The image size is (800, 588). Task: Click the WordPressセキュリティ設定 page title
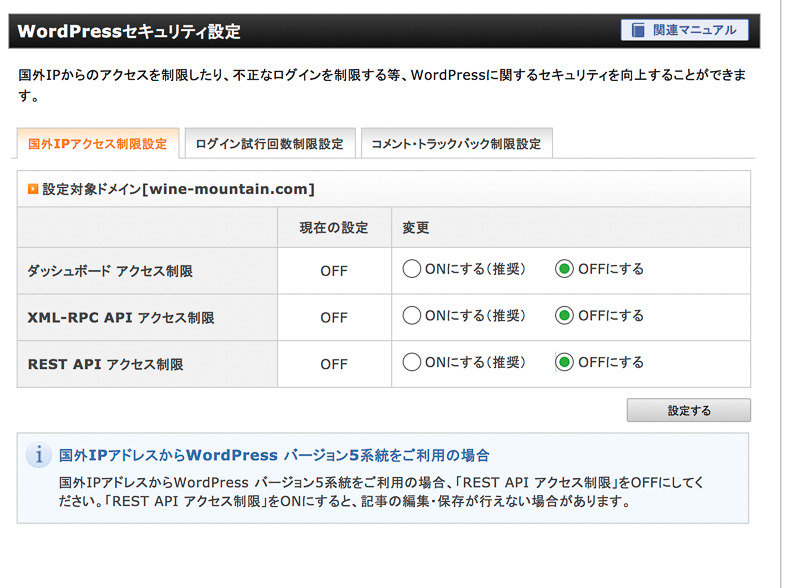coord(129,32)
